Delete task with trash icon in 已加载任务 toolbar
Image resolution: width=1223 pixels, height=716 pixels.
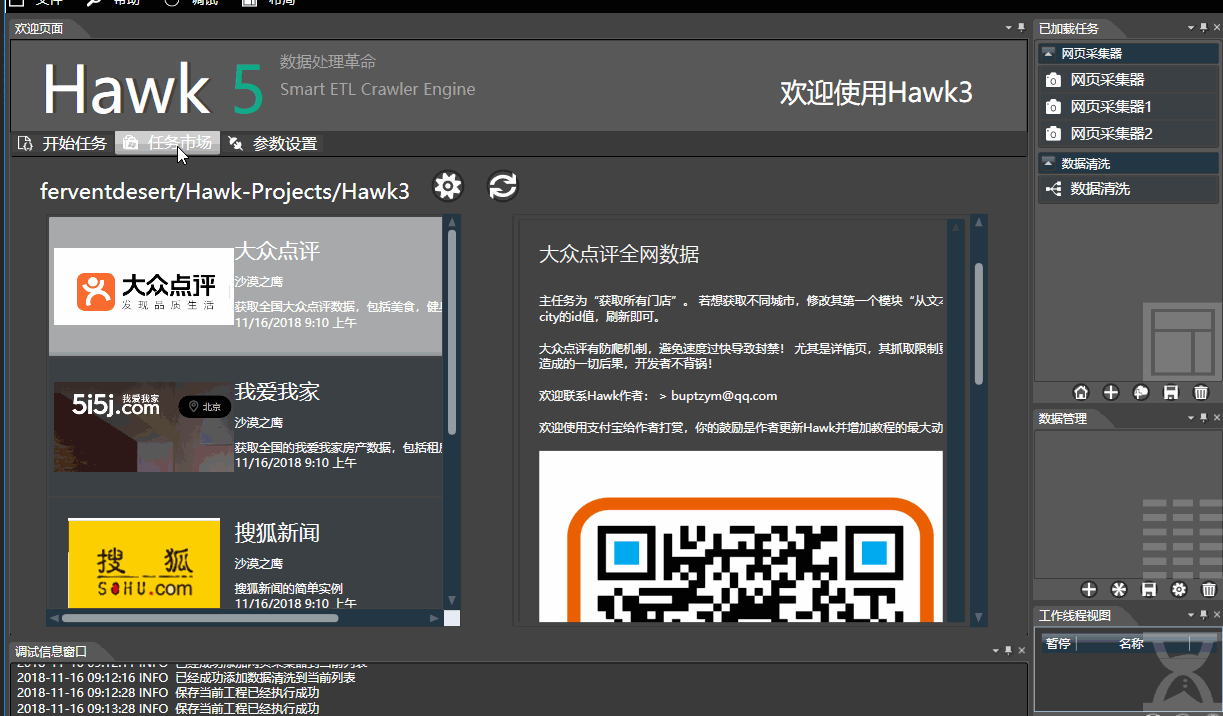[1201, 392]
